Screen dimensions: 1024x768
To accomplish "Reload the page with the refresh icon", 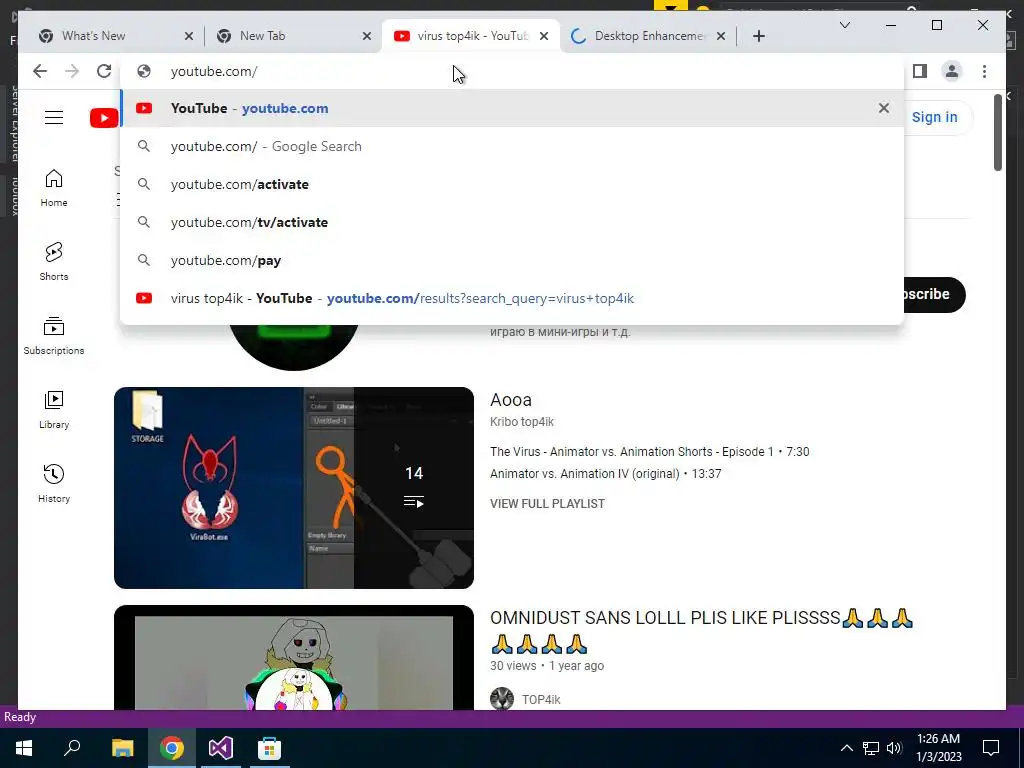I will pos(104,71).
